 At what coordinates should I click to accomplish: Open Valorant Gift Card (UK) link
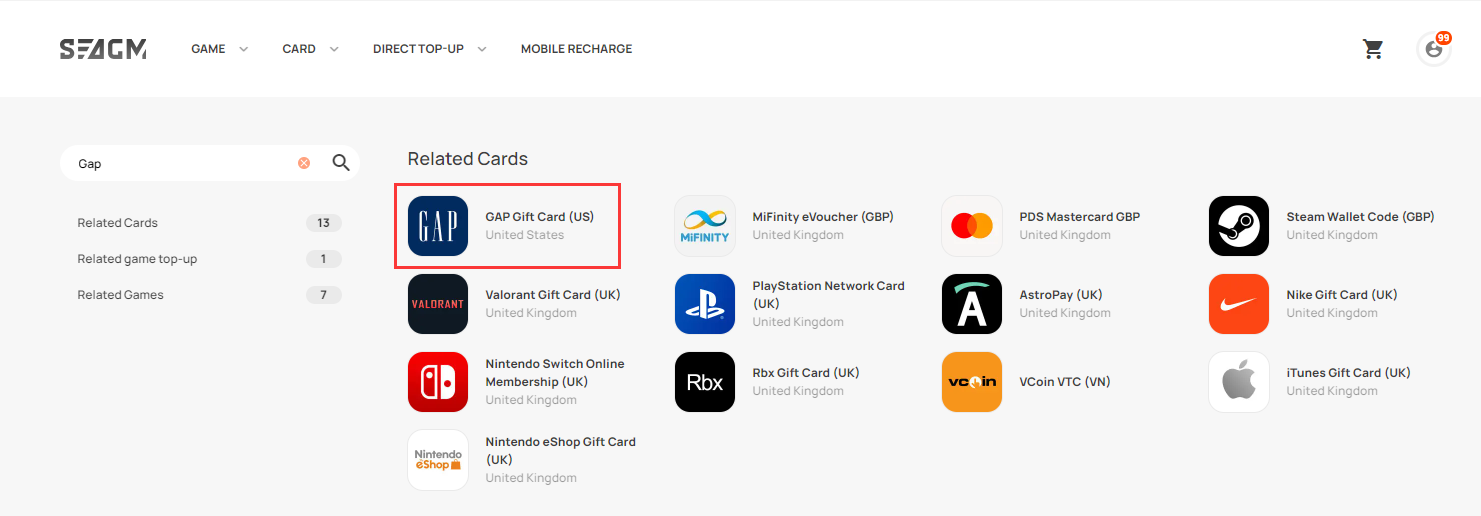coord(553,295)
